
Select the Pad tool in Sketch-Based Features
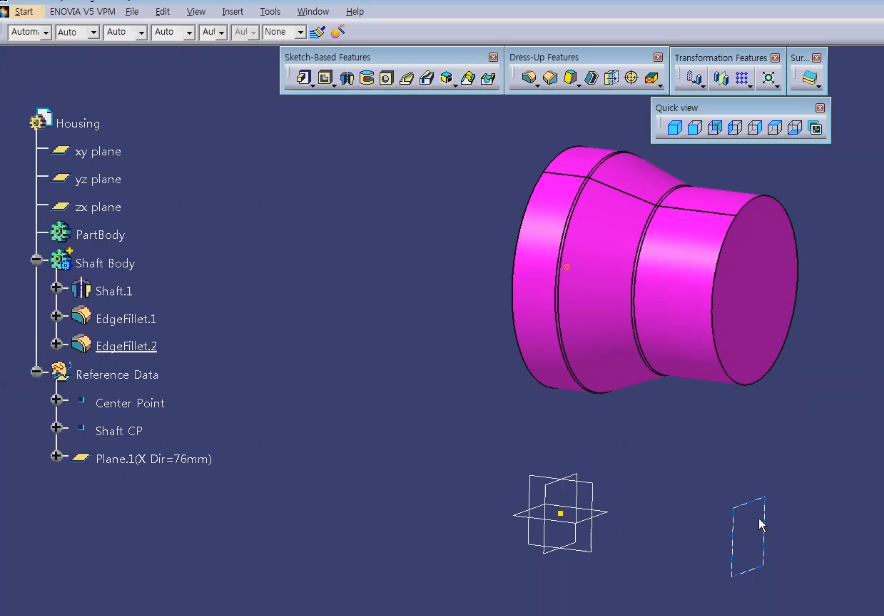(x=303, y=78)
